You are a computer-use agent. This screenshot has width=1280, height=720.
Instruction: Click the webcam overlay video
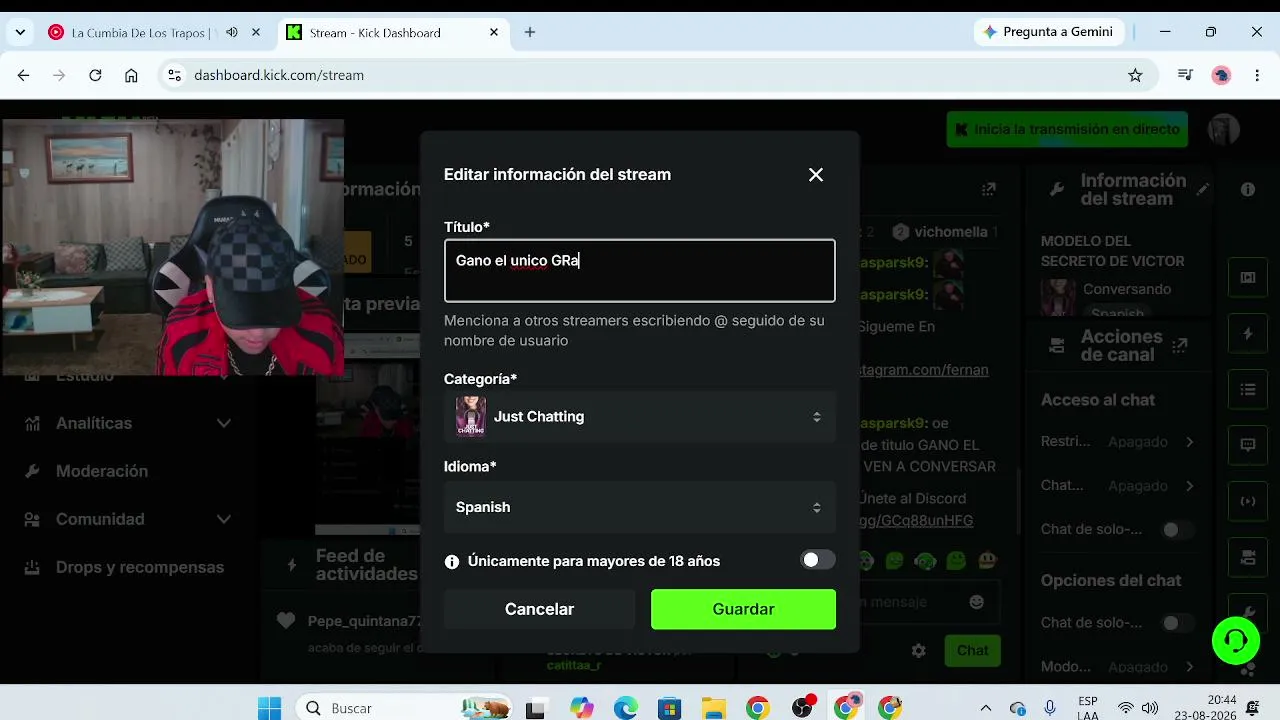click(x=173, y=247)
